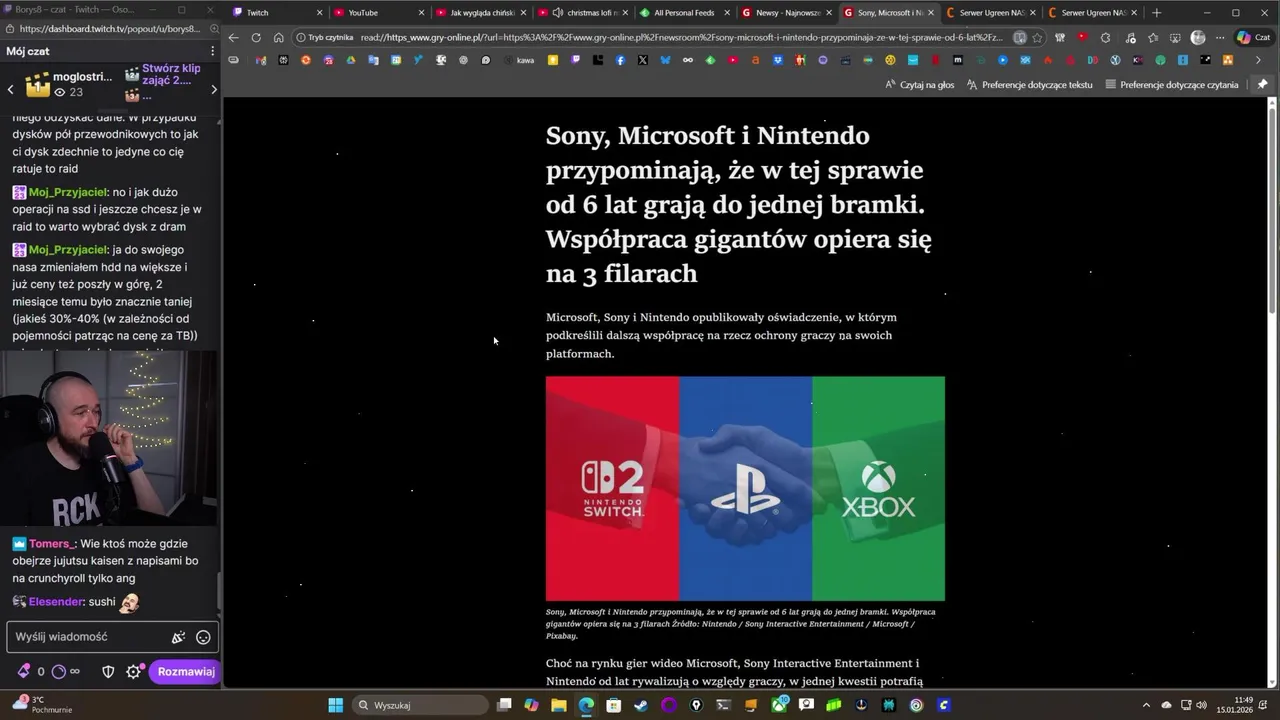Show hidden system tray icons

(1146, 705)
